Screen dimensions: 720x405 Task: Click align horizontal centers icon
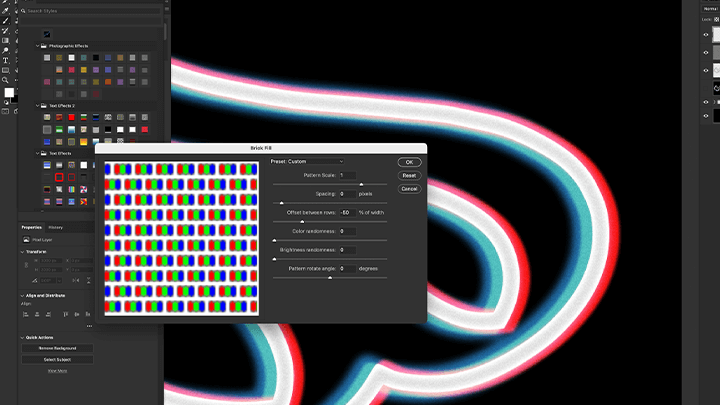click(x=37, y=315)
